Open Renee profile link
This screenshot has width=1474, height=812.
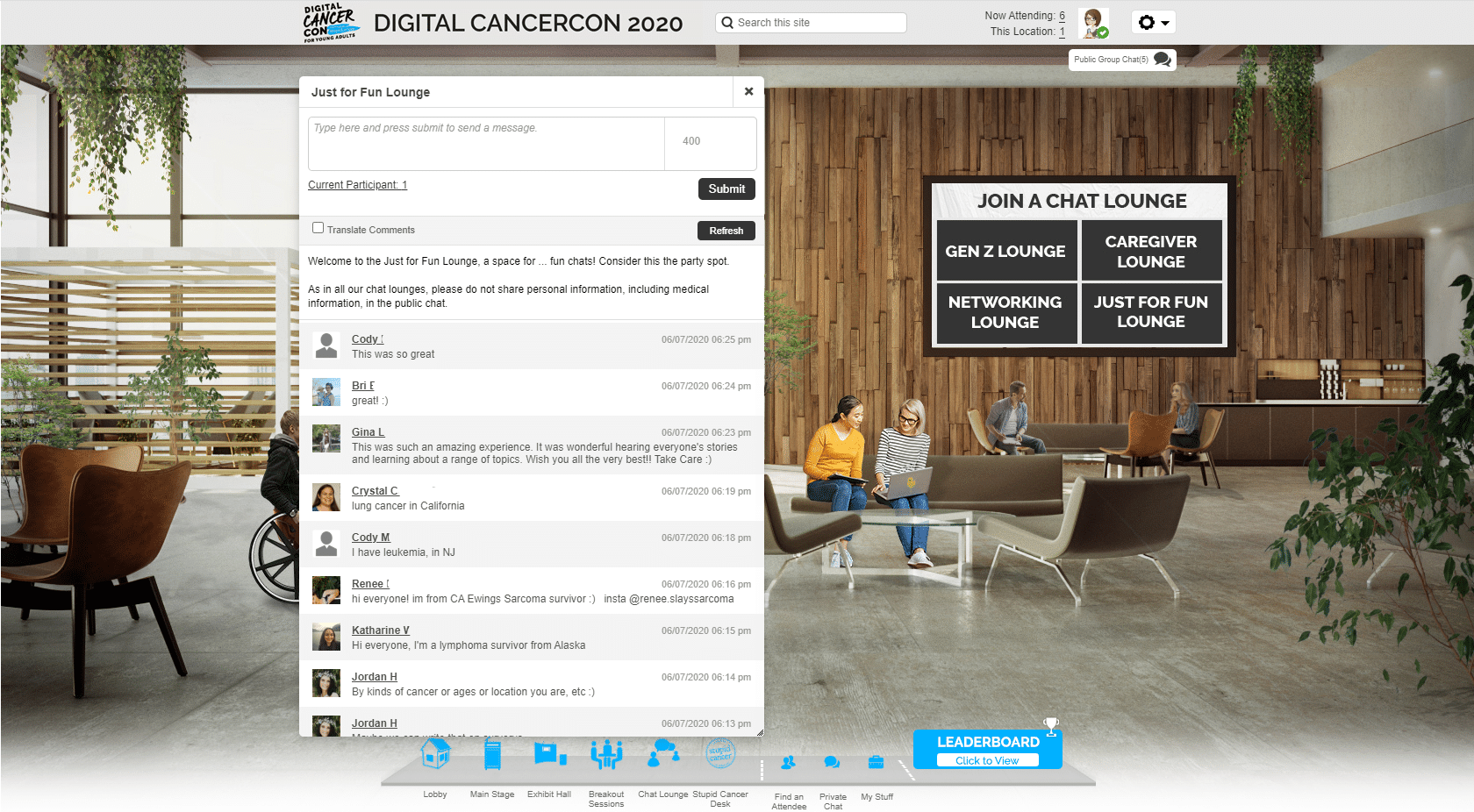(x=369, y=584)
